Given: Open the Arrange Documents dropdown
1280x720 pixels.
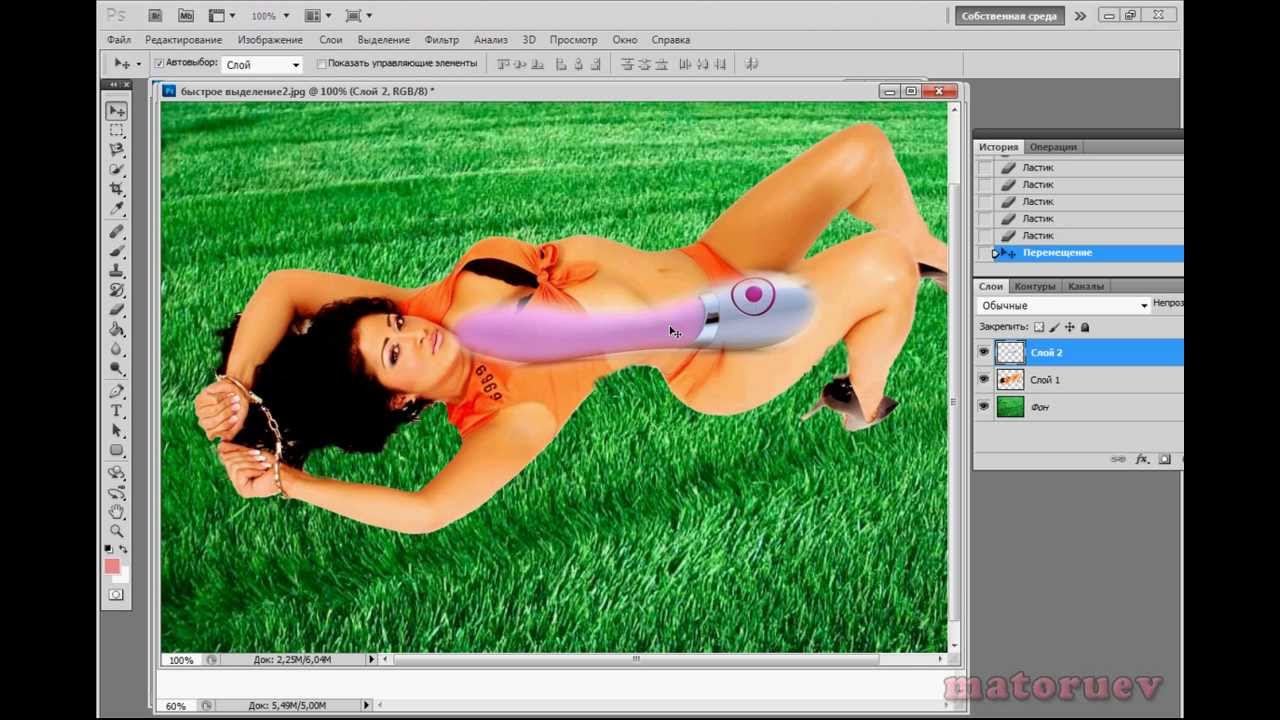Looking at the screenshot, I should click(x=318, y=16).
